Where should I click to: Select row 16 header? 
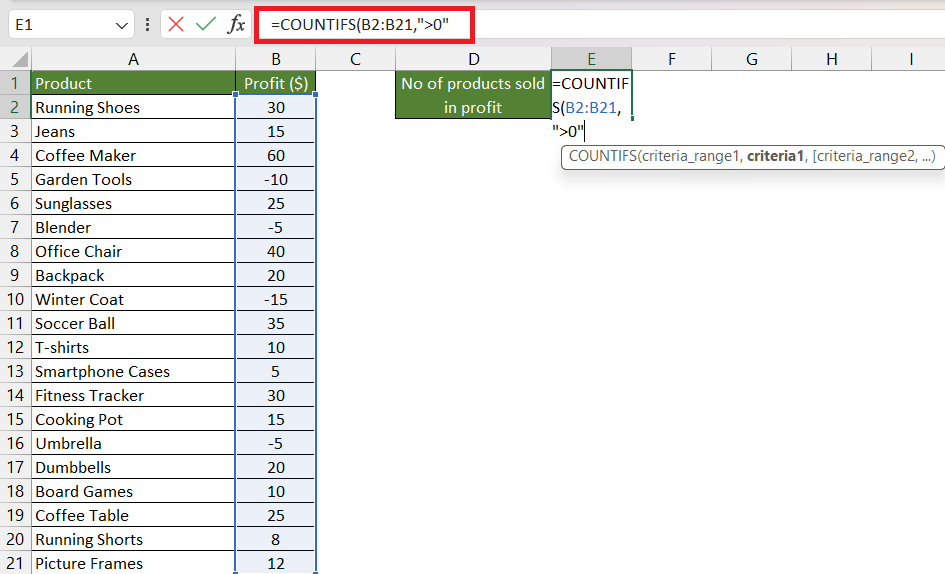(x=15, y=443)
